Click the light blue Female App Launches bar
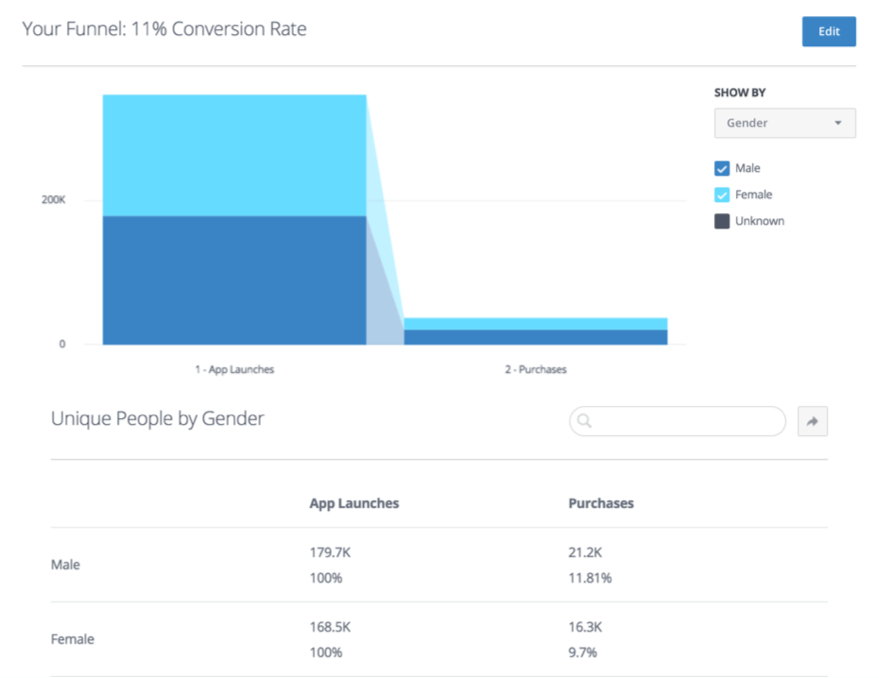The image size is (879, 678). (234, 155)
